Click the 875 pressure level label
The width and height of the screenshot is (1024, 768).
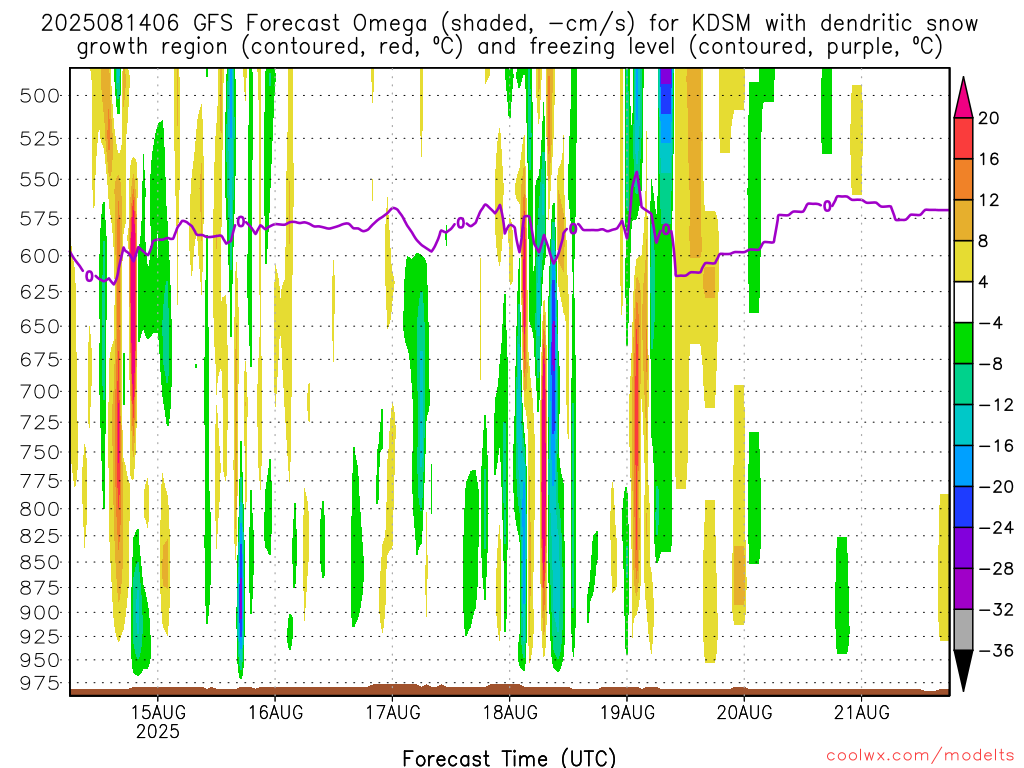pos(39,588)
